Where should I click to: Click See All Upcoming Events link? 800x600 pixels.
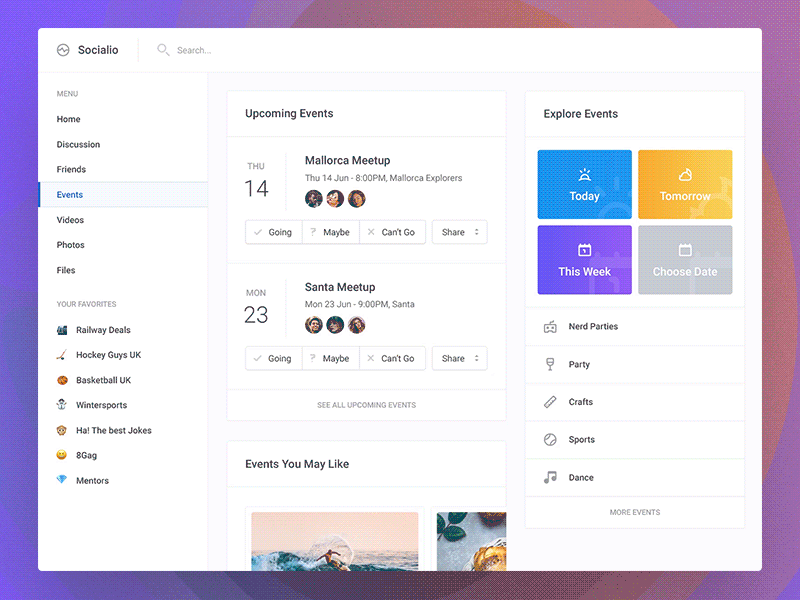(366, 405)
